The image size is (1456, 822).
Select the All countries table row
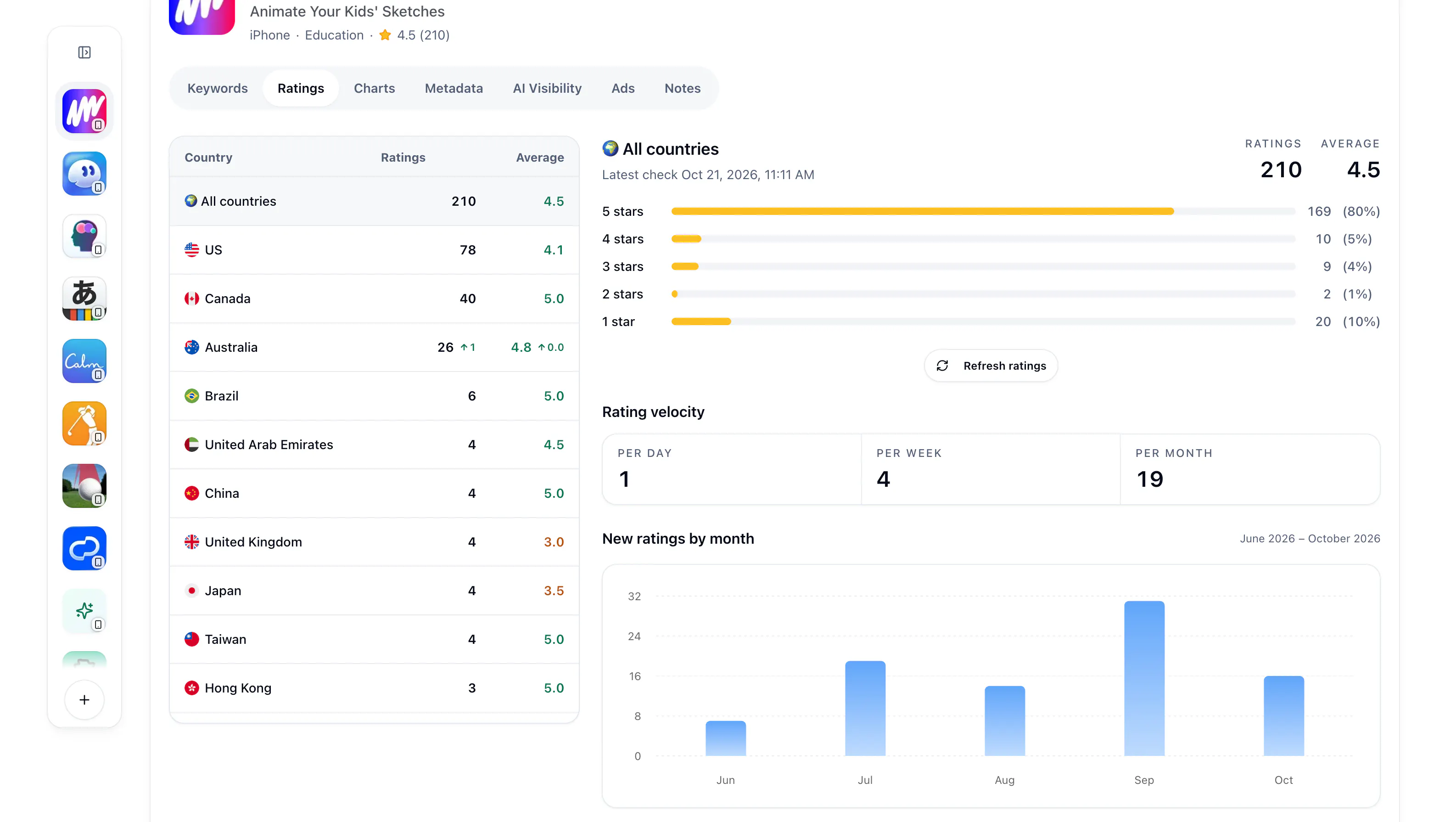374,201
